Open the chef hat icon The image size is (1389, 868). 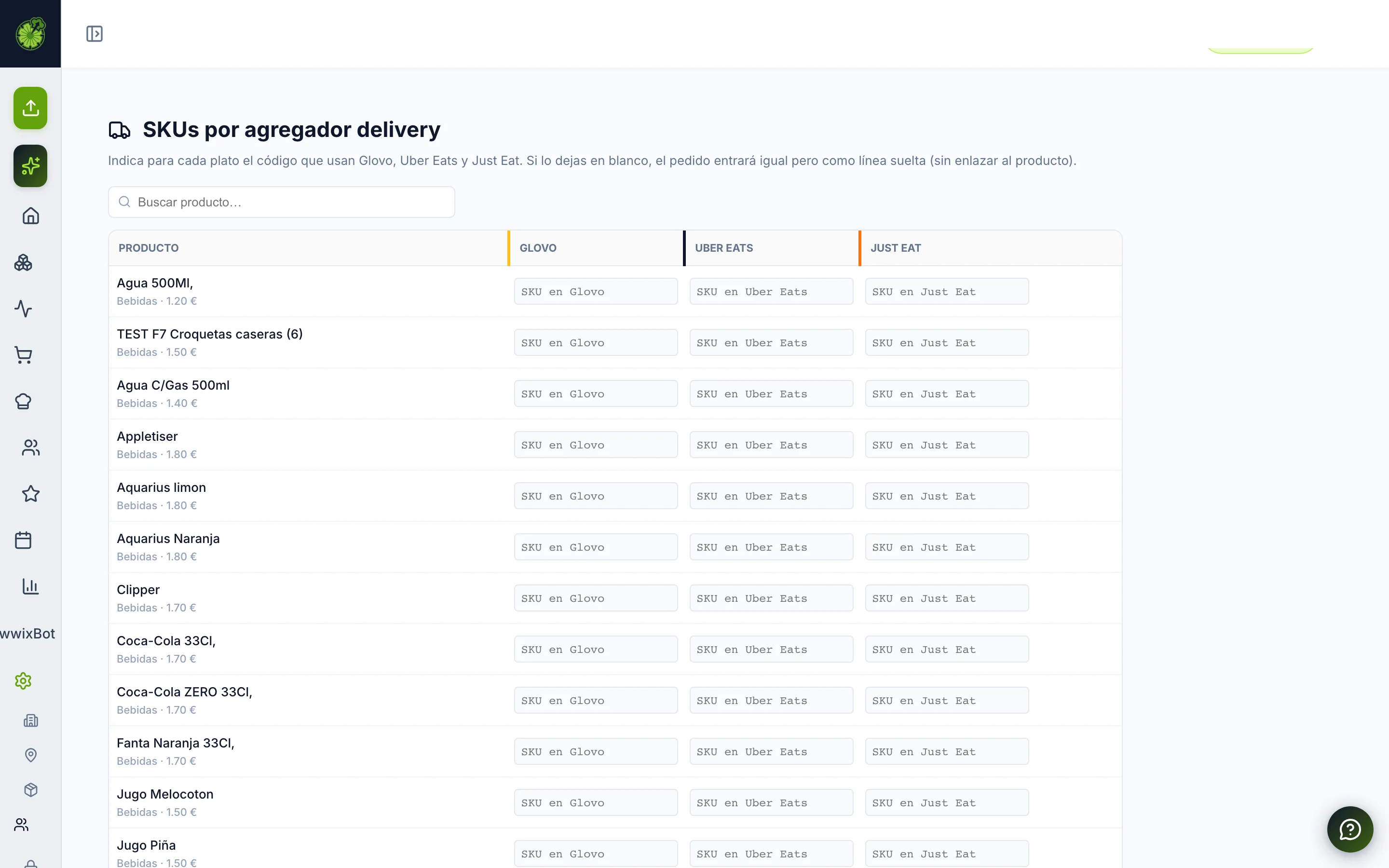coord(23,401)
